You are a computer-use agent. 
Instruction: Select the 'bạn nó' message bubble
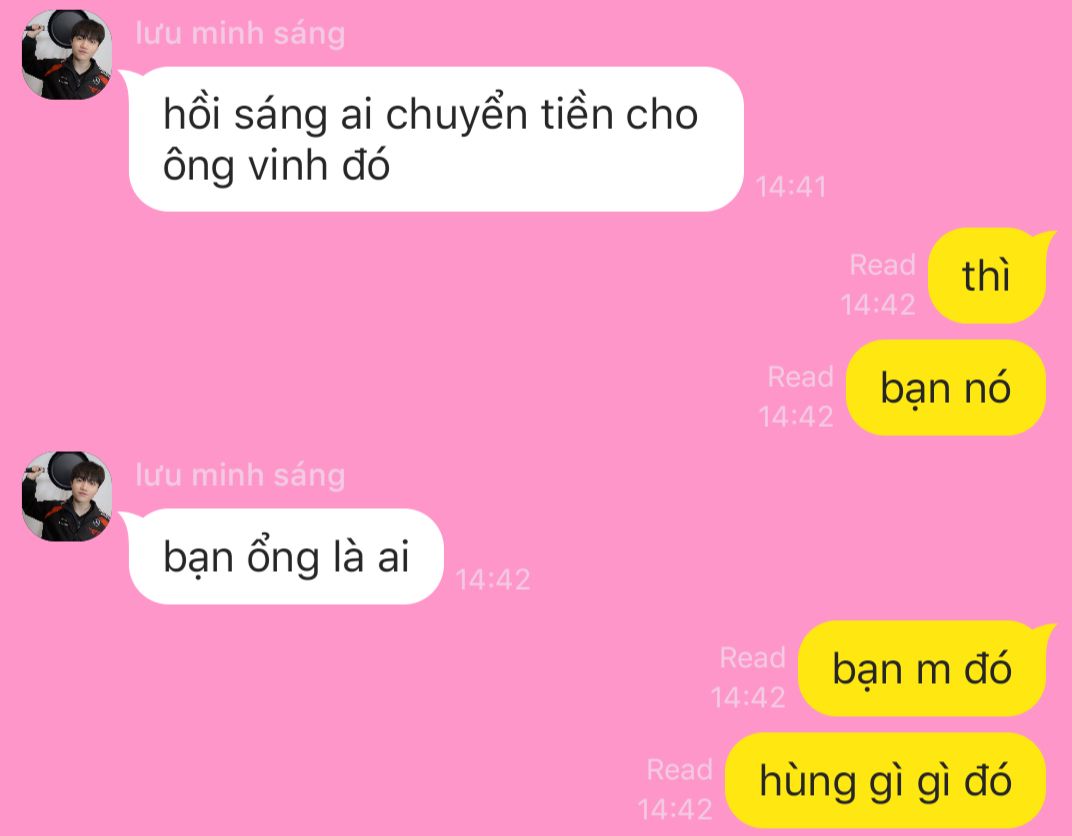946,388
